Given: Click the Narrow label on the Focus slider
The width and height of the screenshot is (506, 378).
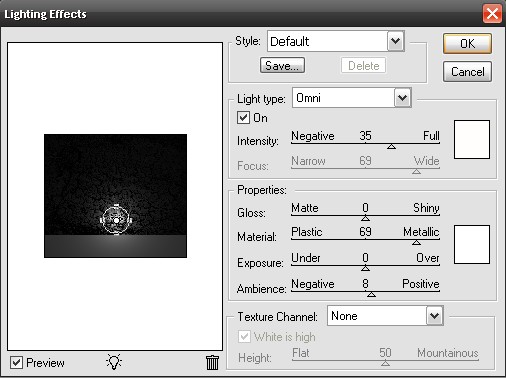Looking at the screenshot, I should click(x=308, y=161).
